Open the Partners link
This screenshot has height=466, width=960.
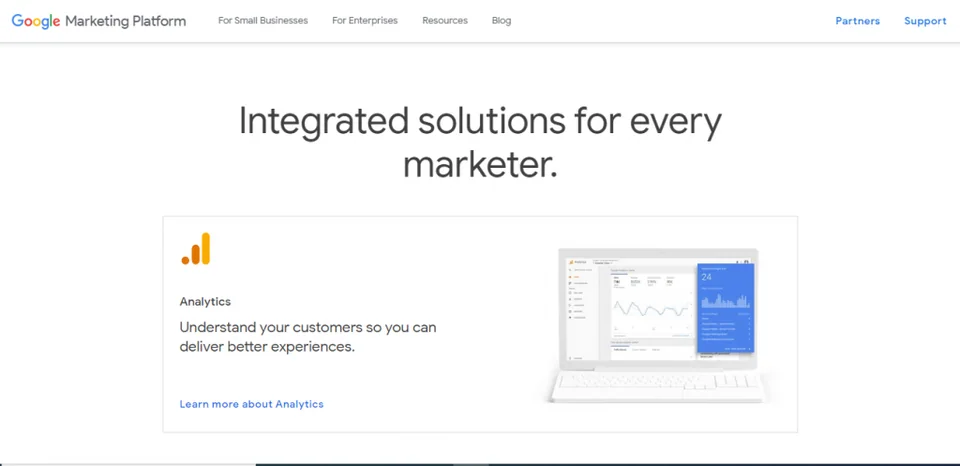(858, 21)
